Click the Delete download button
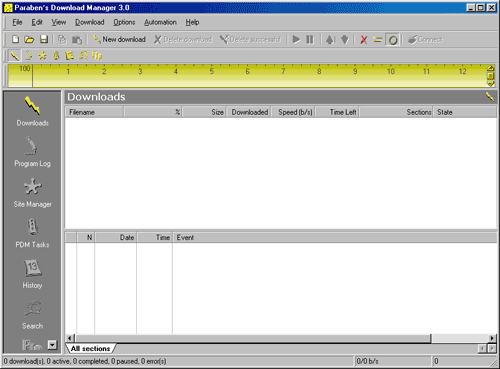This screenshot has height=369, width=500. click(183, 39)
